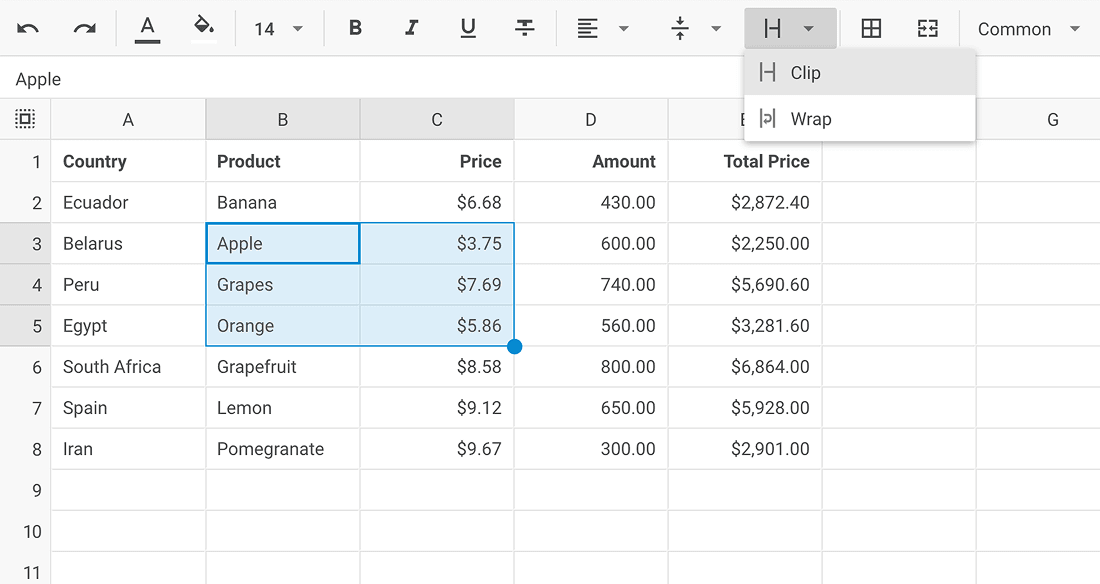Screen dimensions: 1100x584
Task: Click the redo arrow icon
Action: [x=84, y=29]
